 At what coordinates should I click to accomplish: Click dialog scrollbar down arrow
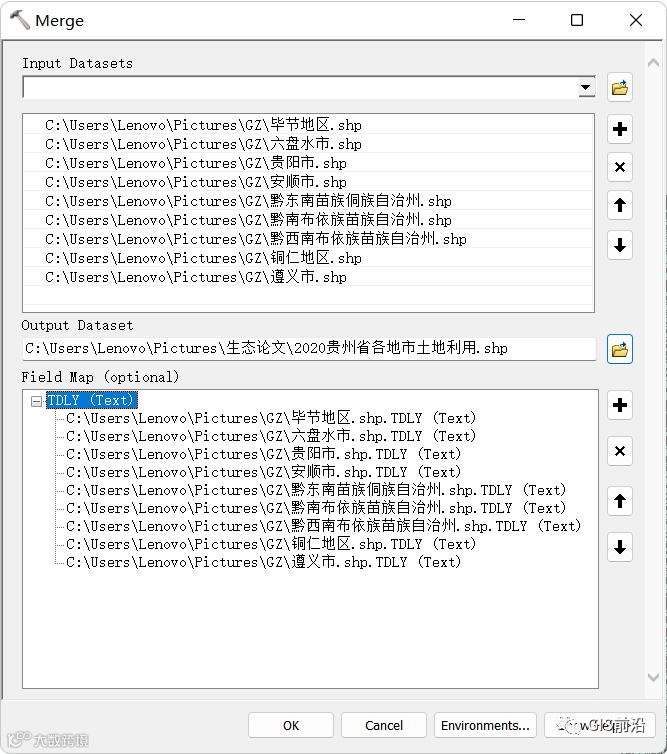[x=653, y=677]
